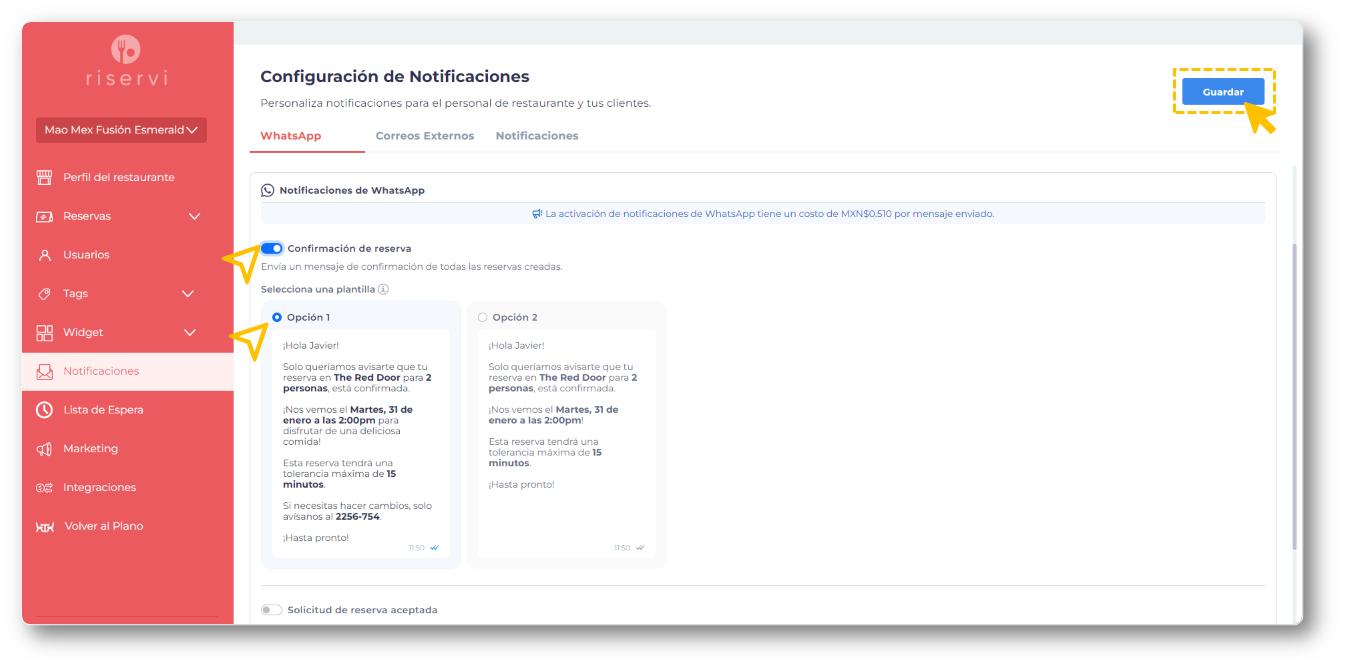Click the Confirmación de reserva label
The image size is (1345, 667).
[349, 248]
